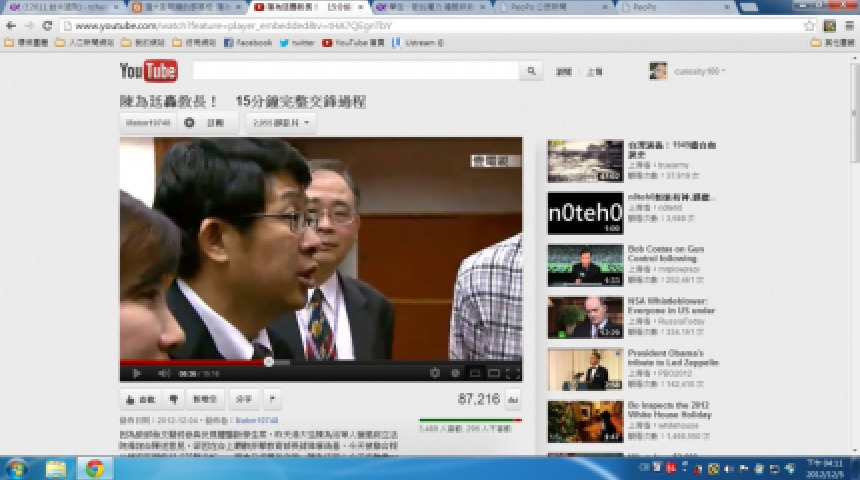Toggle the watch later clock button in player
Image resolution: width=860 pixels, height=480 pixels.
pos(455,373)
